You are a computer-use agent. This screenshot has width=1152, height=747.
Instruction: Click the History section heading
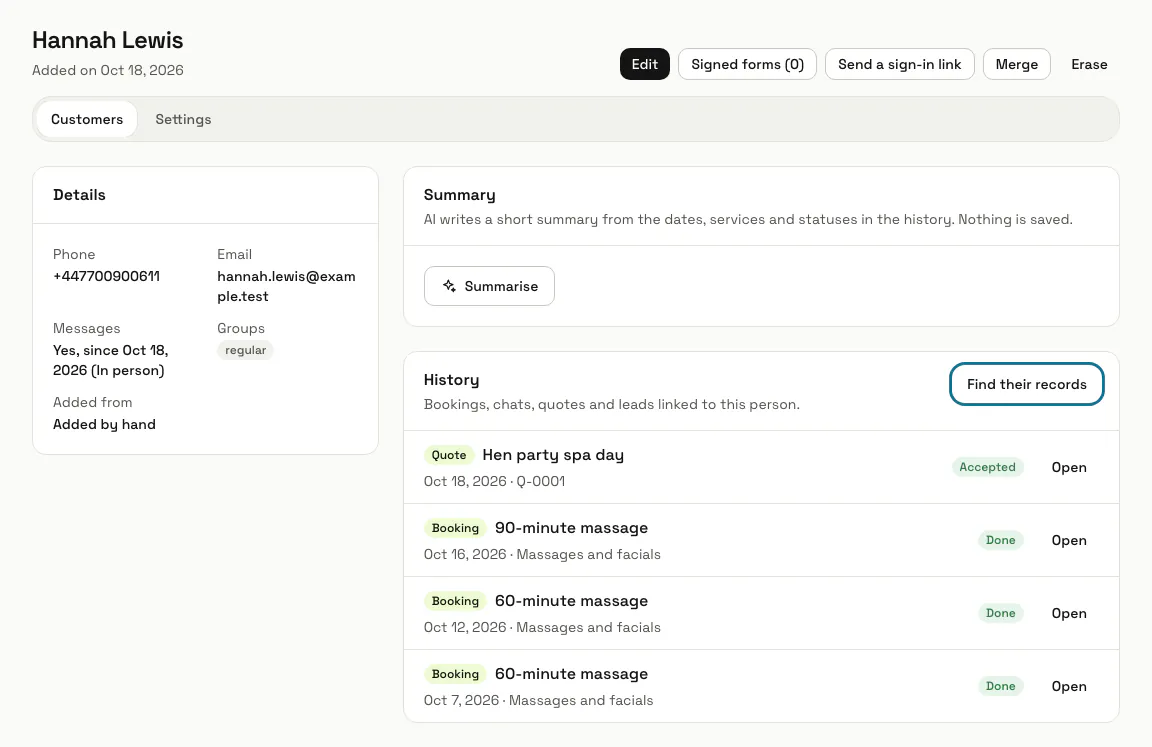(x=451, y=380)
